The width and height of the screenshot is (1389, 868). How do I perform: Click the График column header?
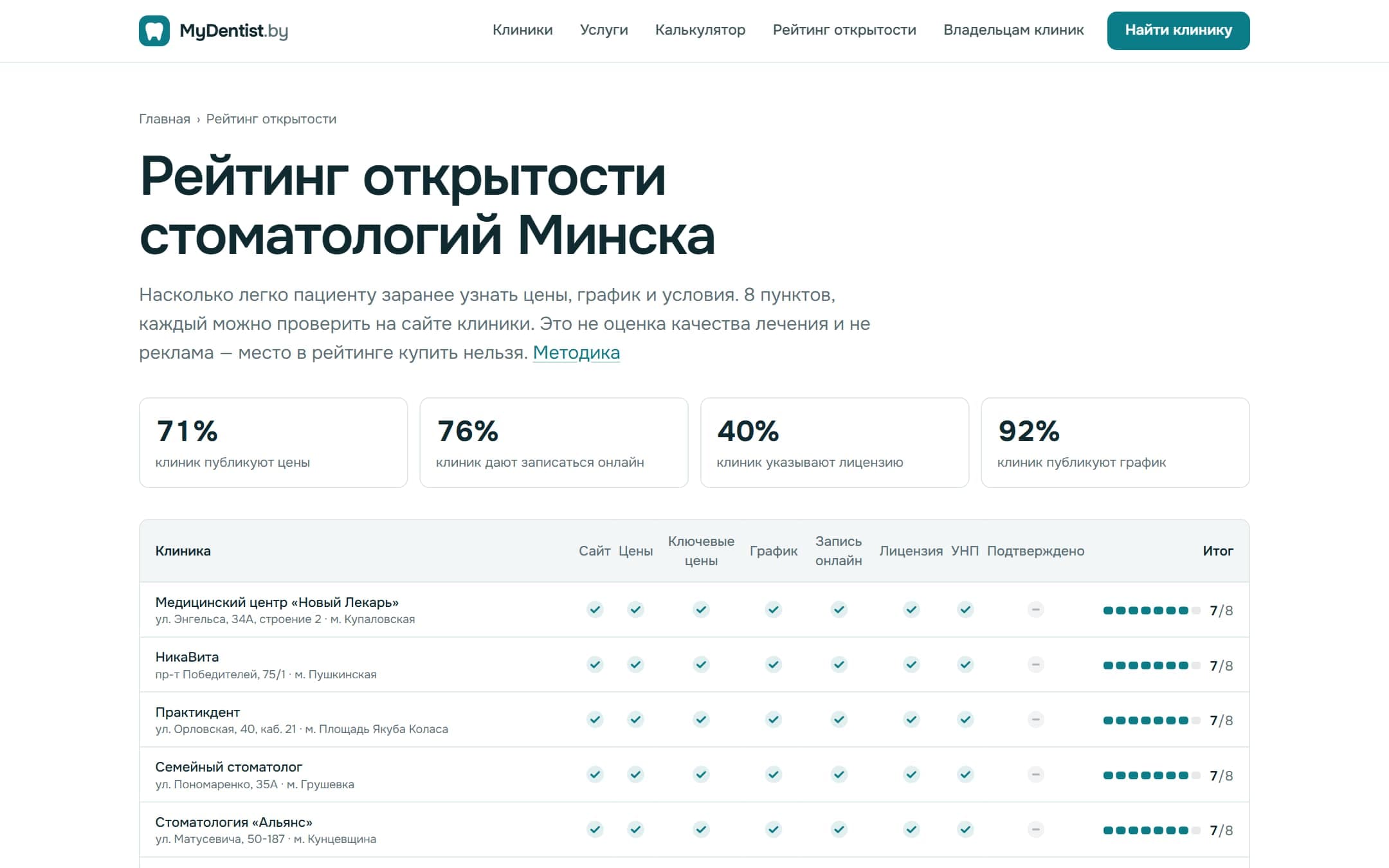click(x=774, y=551)
